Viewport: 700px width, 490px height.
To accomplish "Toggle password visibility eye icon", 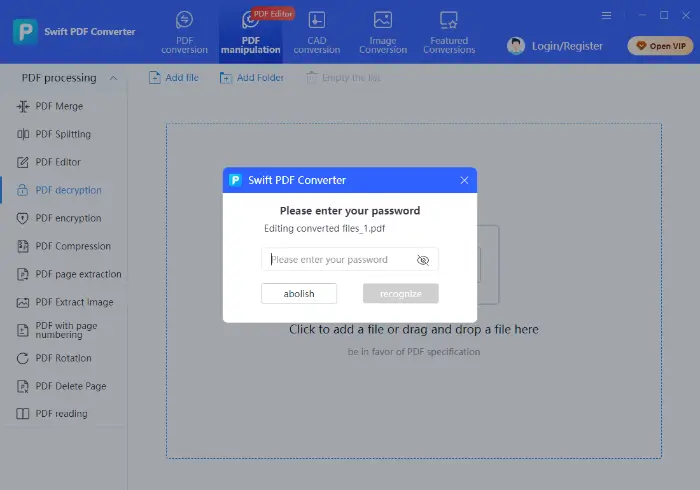I will click(x=423, y=260).
